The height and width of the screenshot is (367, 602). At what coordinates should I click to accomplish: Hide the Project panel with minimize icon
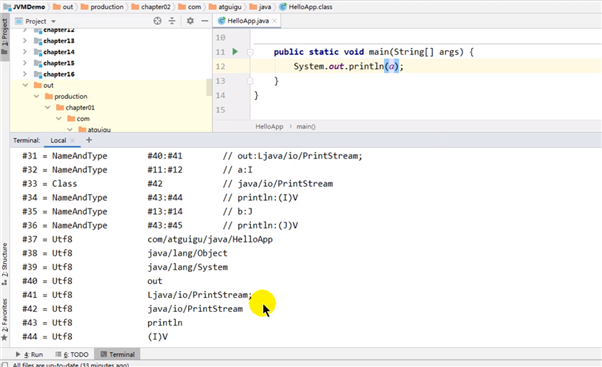(x=205, y=21)
